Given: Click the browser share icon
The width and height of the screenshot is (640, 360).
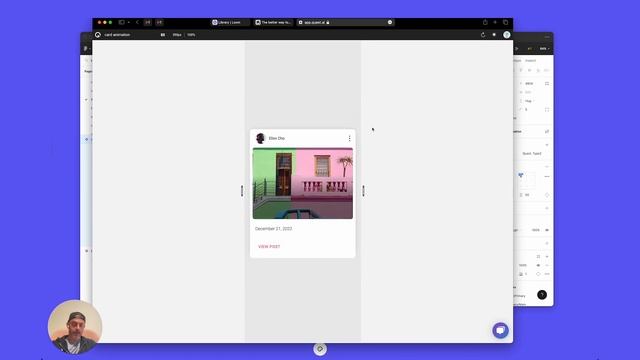Looking at the screenshot, I should (485, 22).
